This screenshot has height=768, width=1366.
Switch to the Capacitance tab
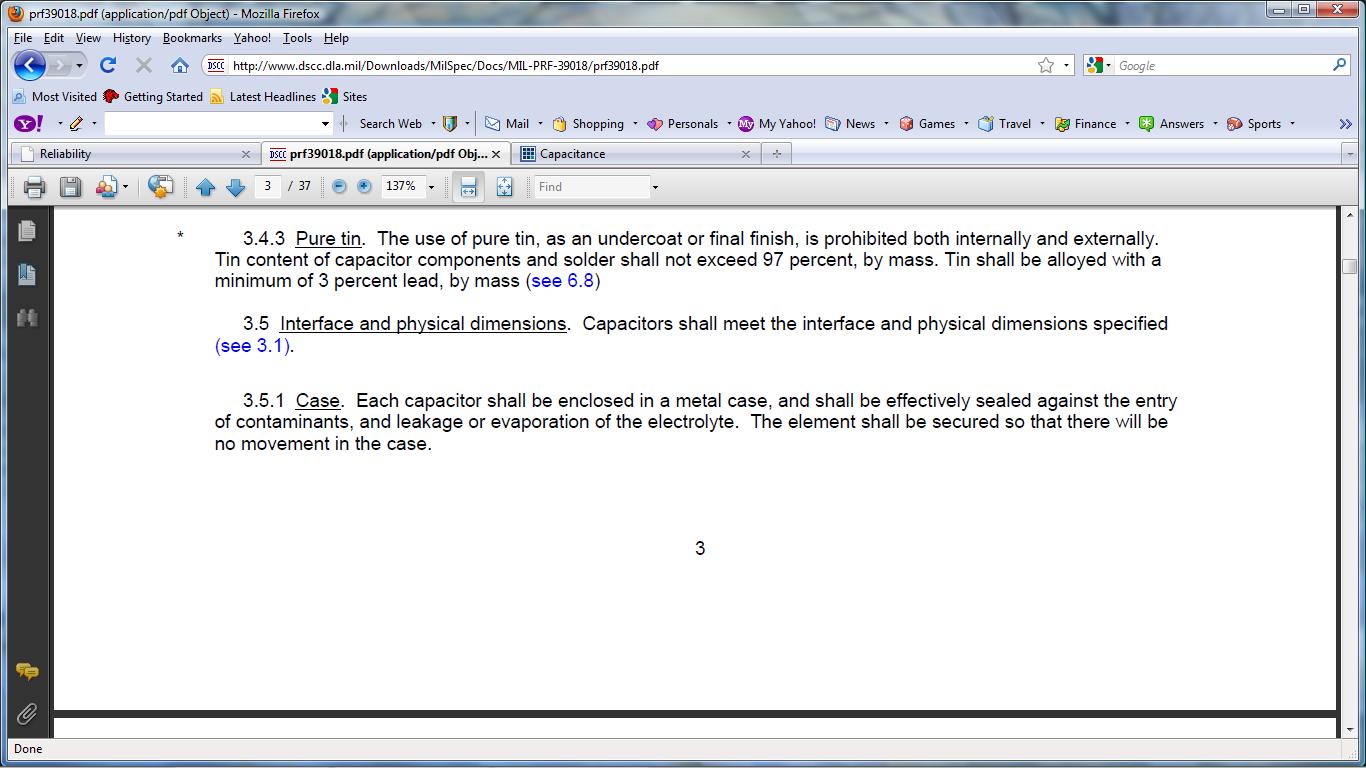coord(635,154)
